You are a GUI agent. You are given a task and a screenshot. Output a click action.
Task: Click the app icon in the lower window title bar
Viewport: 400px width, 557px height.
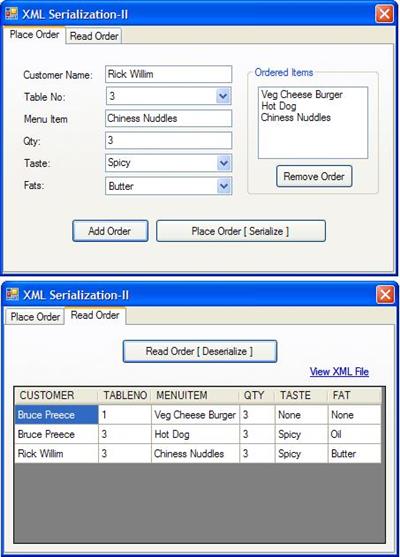(12, 294)
